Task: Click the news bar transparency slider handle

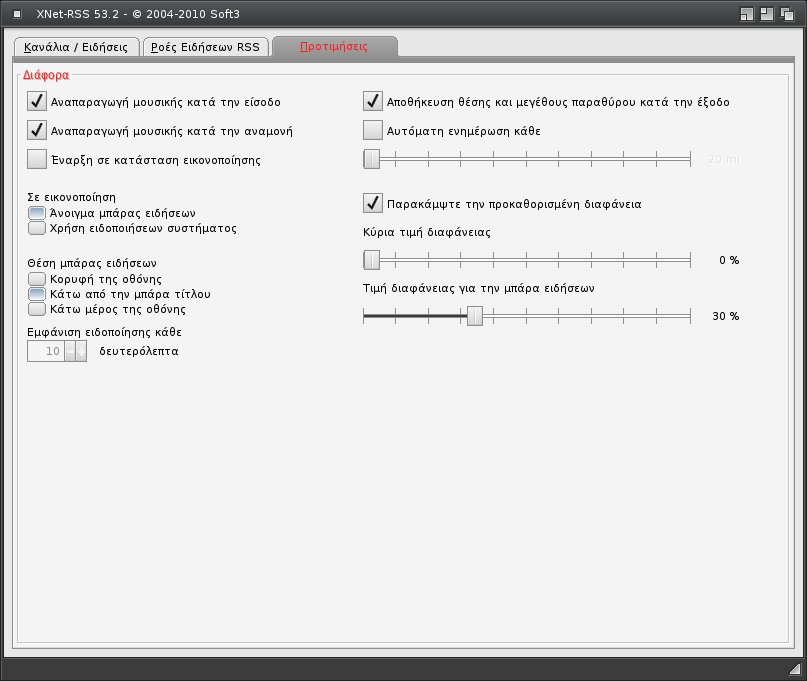Action: point(475,316)
